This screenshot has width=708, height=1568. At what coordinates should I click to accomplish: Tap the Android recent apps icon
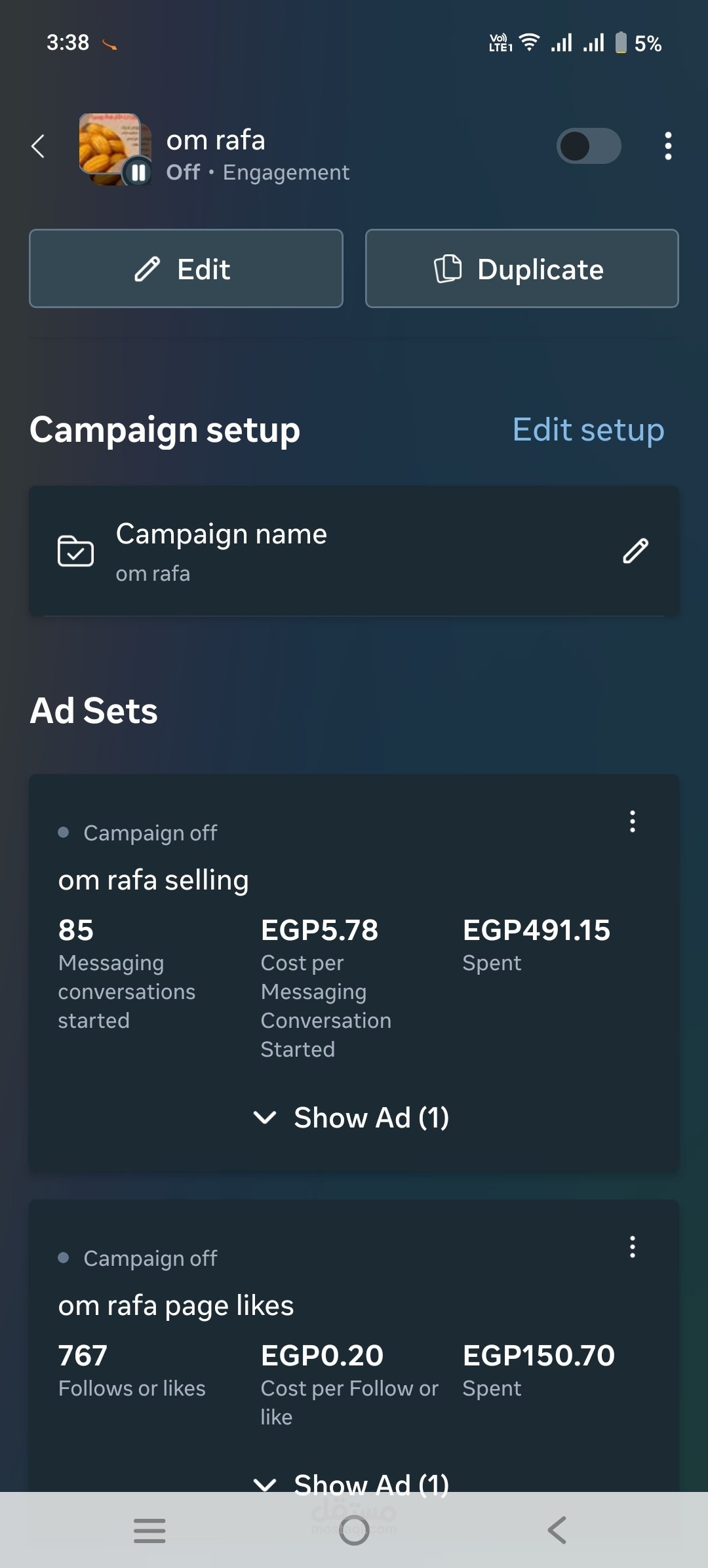coord(149,1531)
